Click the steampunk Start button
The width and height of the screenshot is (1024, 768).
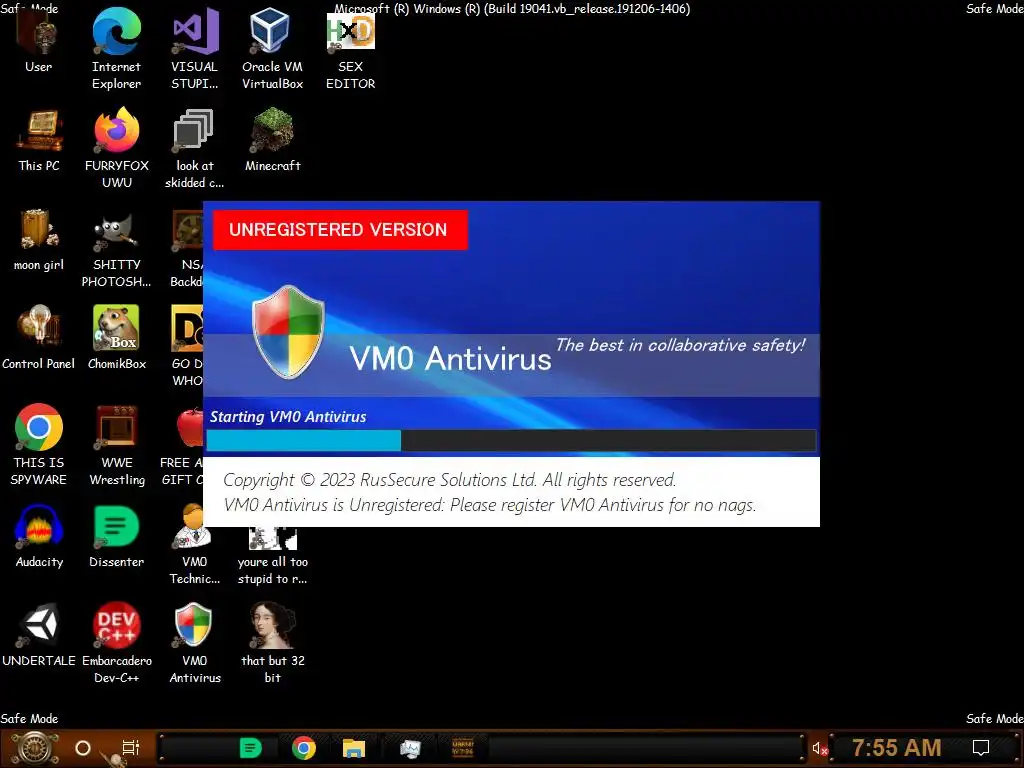[34, 748]
